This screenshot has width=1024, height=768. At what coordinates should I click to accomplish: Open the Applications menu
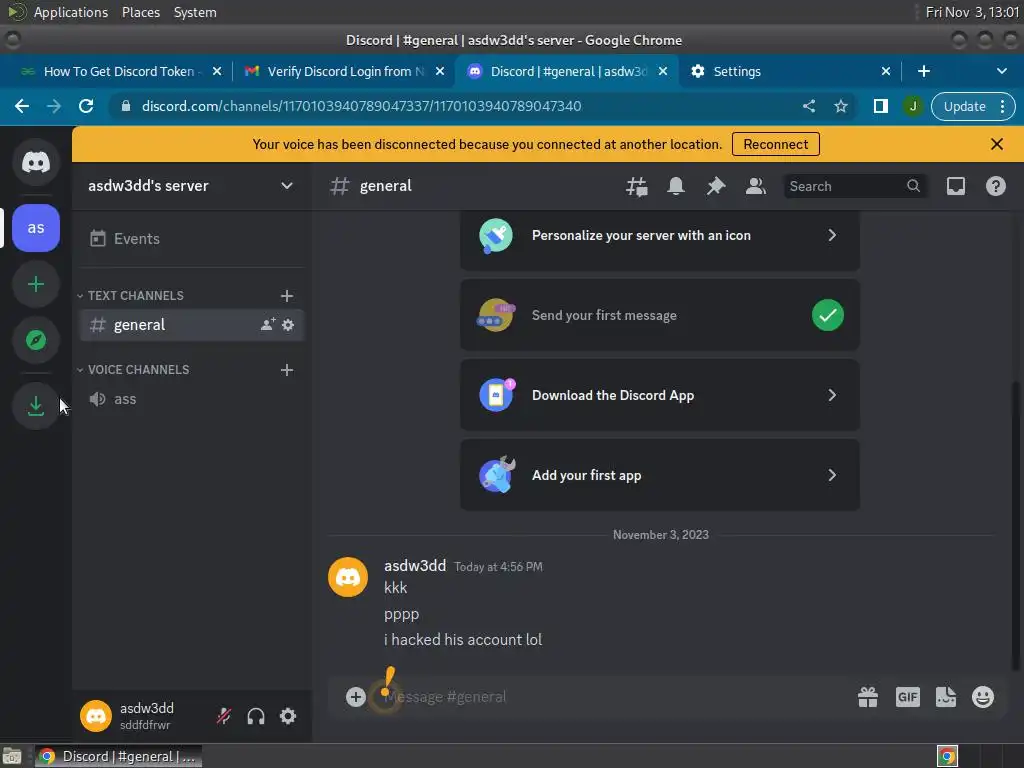click(x=71, y=12)
